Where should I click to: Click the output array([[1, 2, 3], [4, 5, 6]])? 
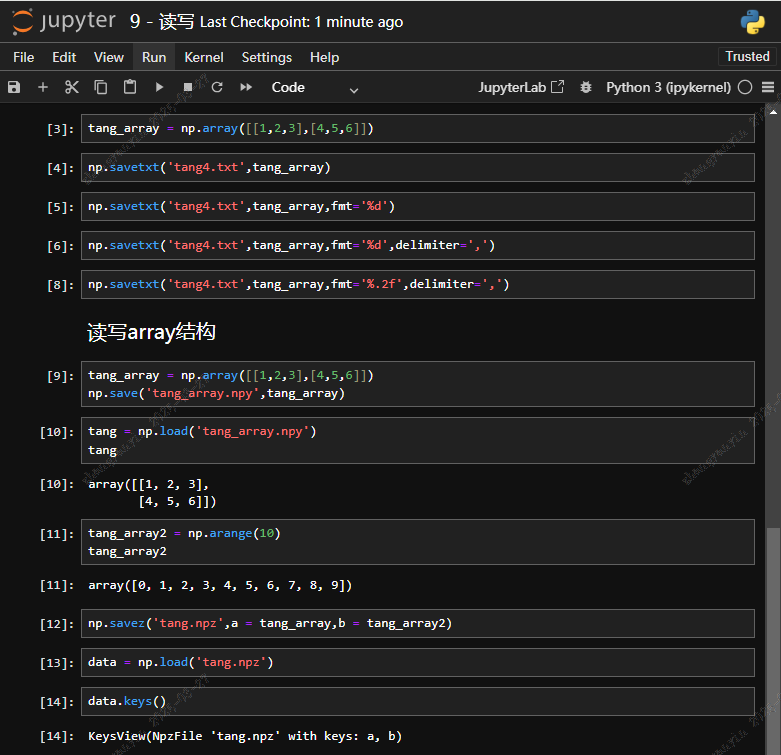pos(152,493)
